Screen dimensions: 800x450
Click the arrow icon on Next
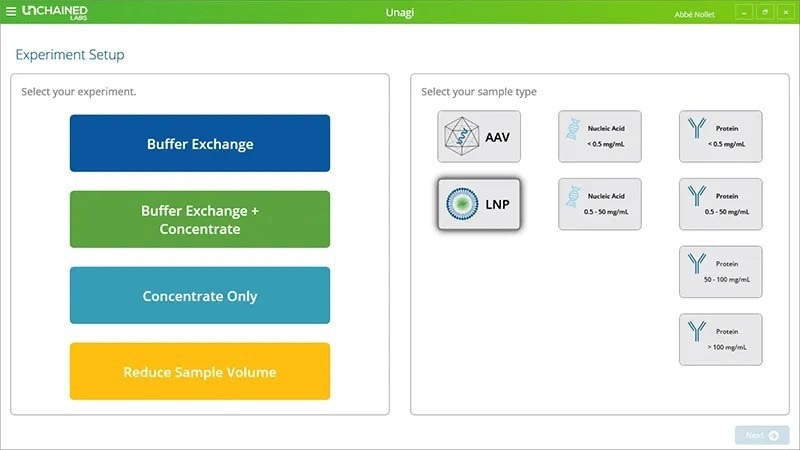coord(774,436)
